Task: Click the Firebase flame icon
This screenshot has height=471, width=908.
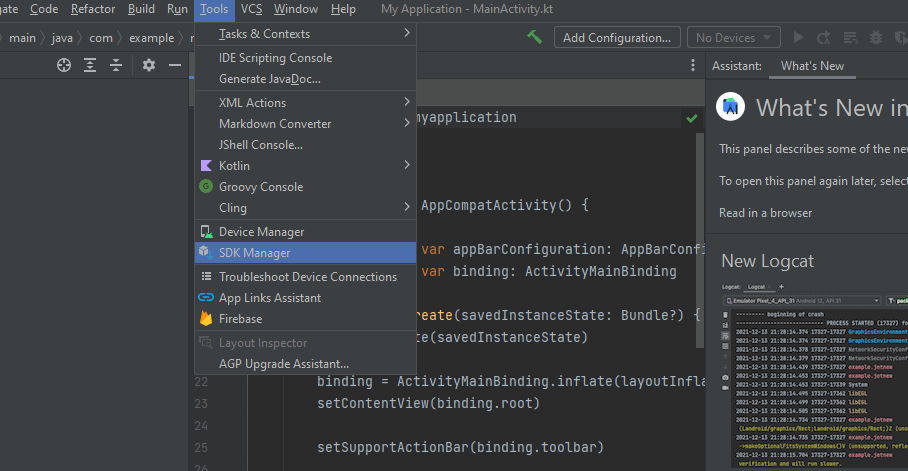Action: point(206,318)
